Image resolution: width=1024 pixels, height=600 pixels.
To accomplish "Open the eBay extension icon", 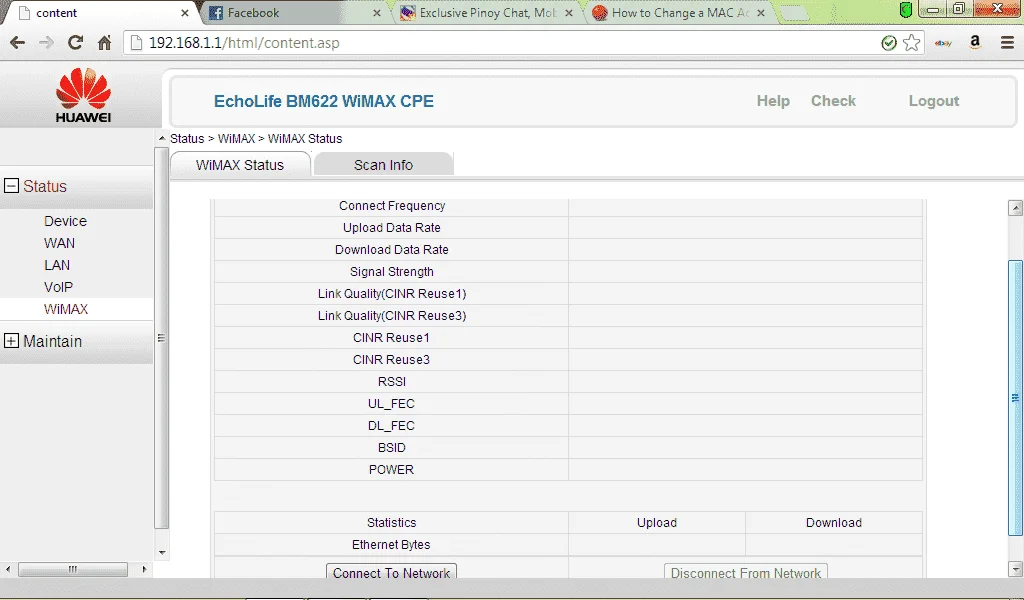I will click(943, 43).
